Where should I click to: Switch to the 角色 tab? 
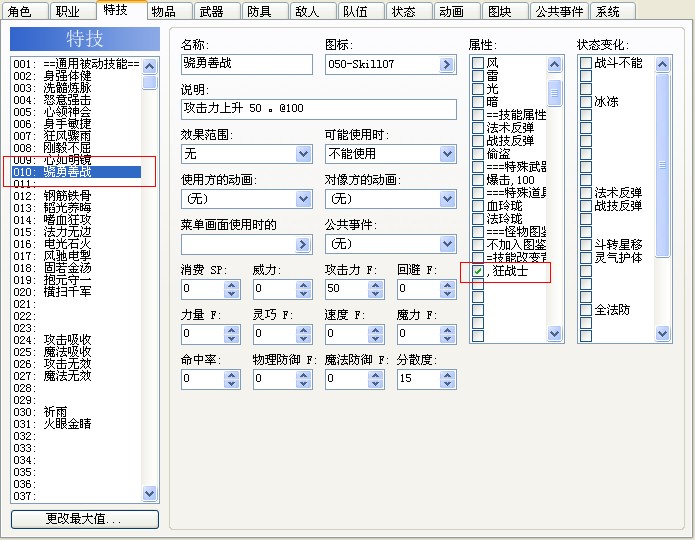[24, 12]
